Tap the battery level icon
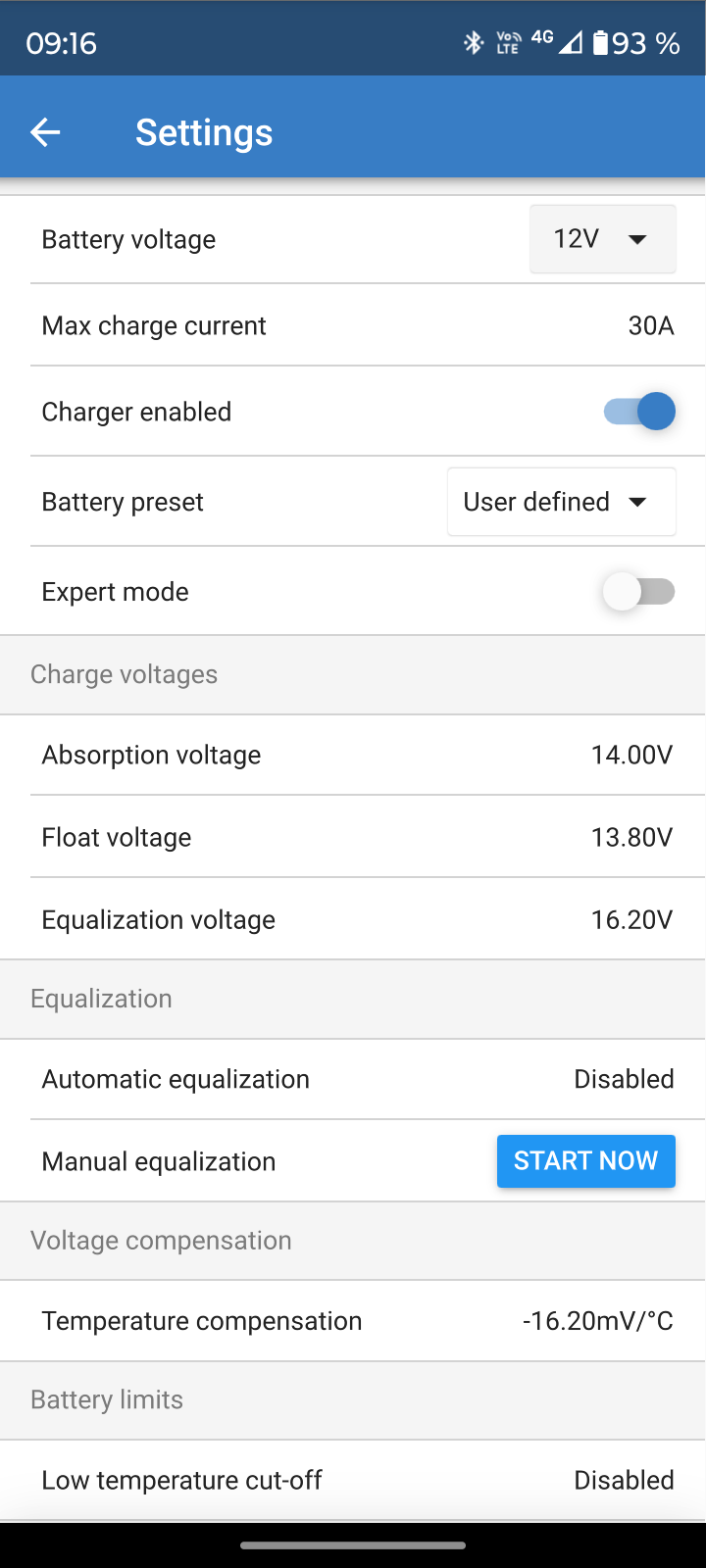Viewport: 706px width, 1568px height. pyautogui.click(x=600, y=43)
